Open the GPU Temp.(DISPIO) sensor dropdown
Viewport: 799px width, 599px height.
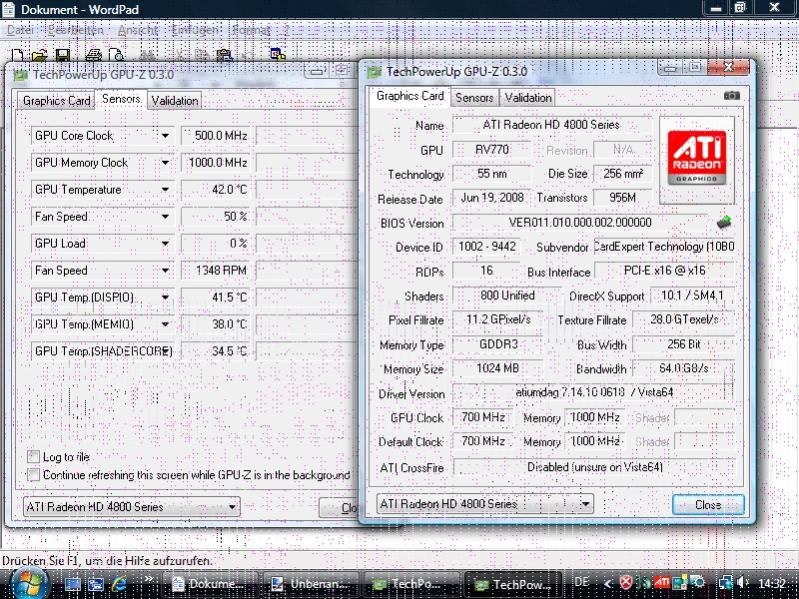pos(165,297)
